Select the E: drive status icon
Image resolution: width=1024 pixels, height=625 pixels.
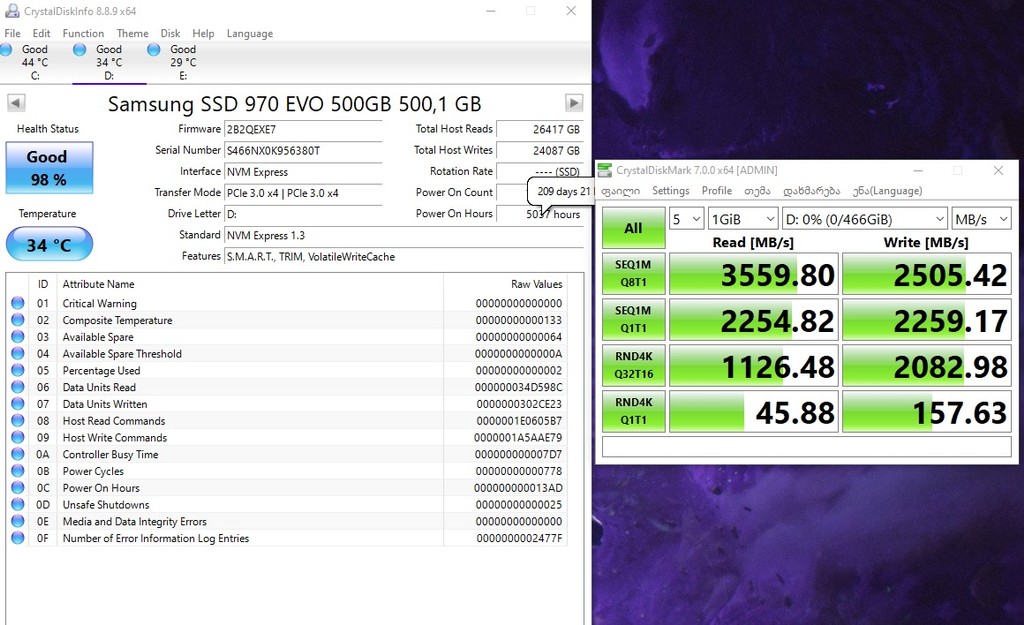click(154, 50)
